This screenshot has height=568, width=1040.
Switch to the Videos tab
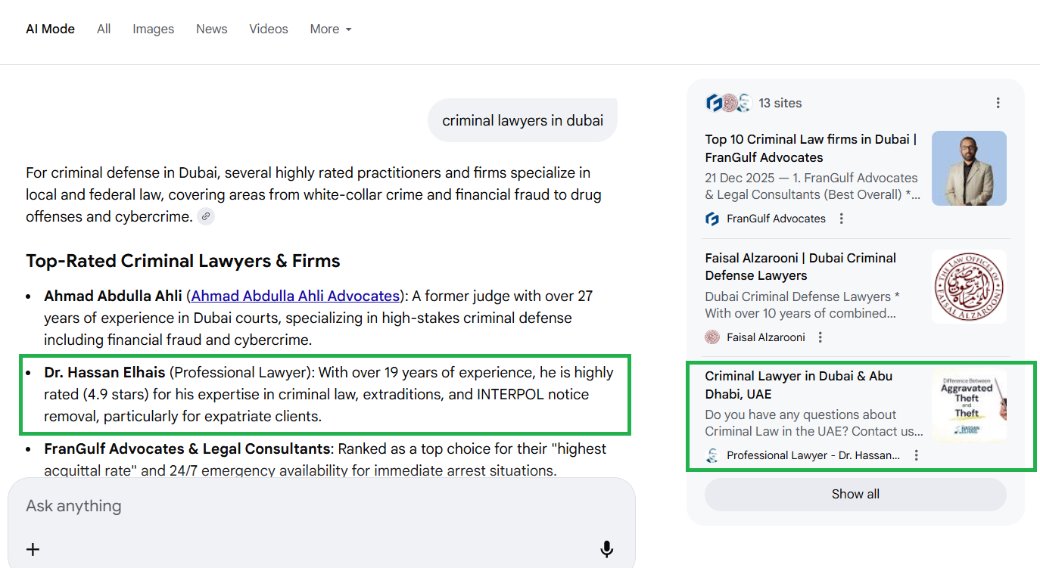(269, 29)
